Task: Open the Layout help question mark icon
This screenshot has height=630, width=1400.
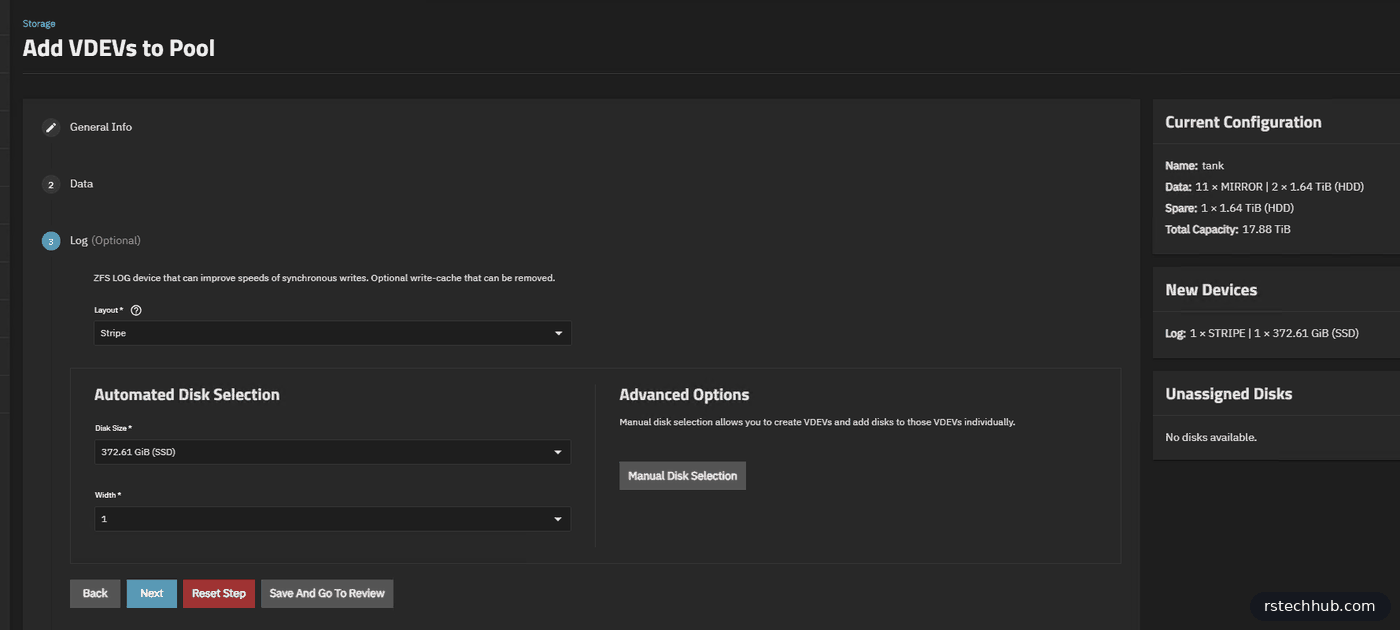Action: 136,310
